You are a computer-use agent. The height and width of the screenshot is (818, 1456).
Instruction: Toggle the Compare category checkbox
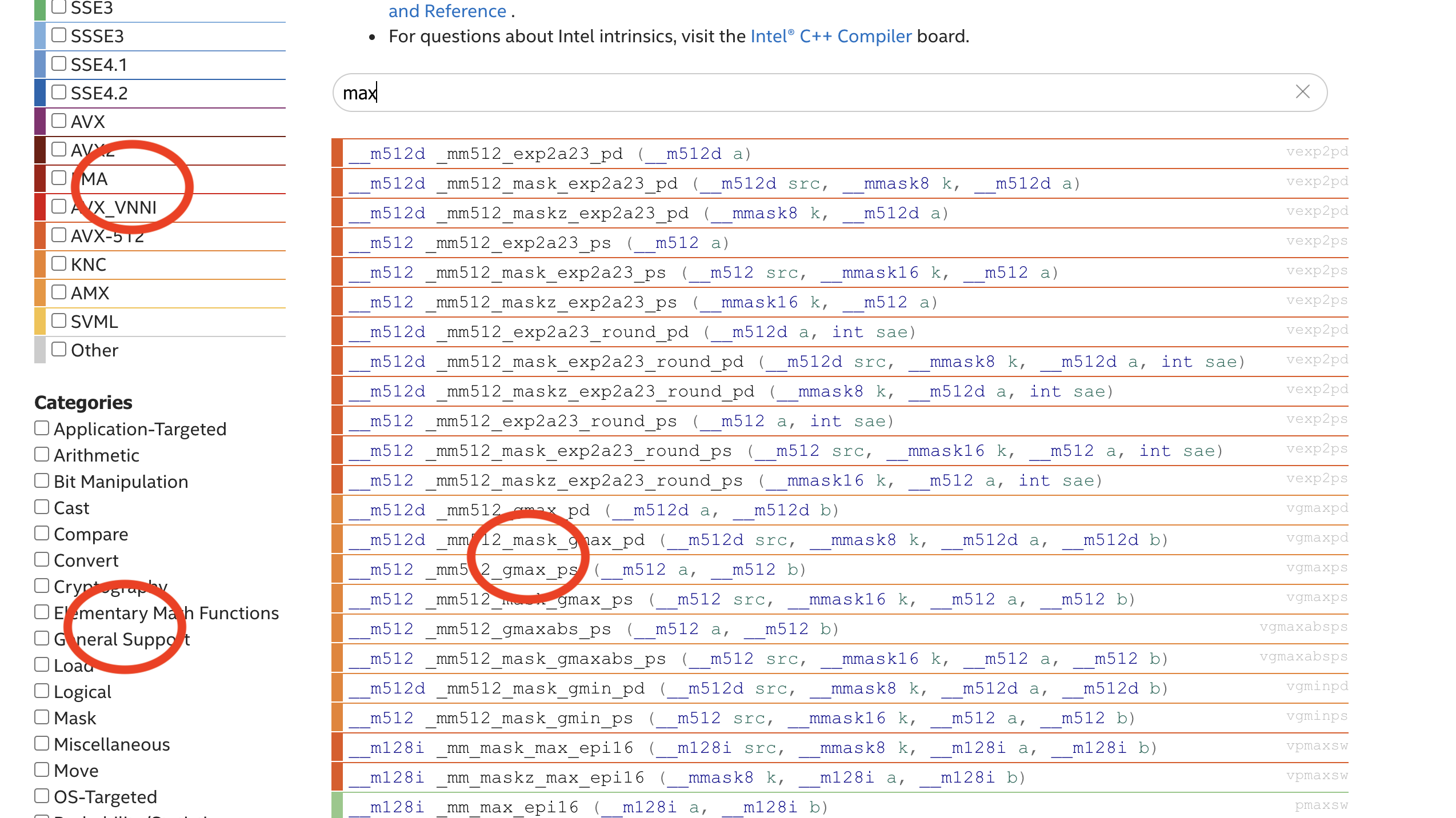pos(42,534)
